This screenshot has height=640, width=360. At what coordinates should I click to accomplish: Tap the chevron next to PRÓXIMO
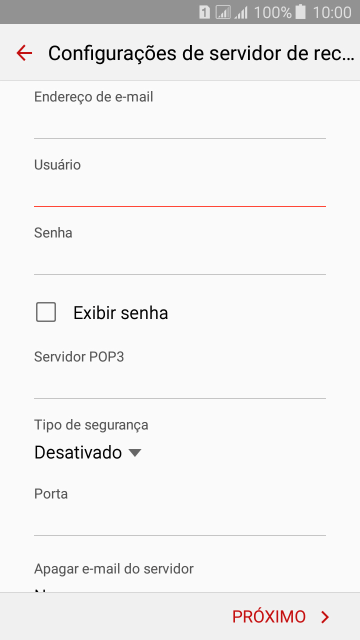(325, 617)
